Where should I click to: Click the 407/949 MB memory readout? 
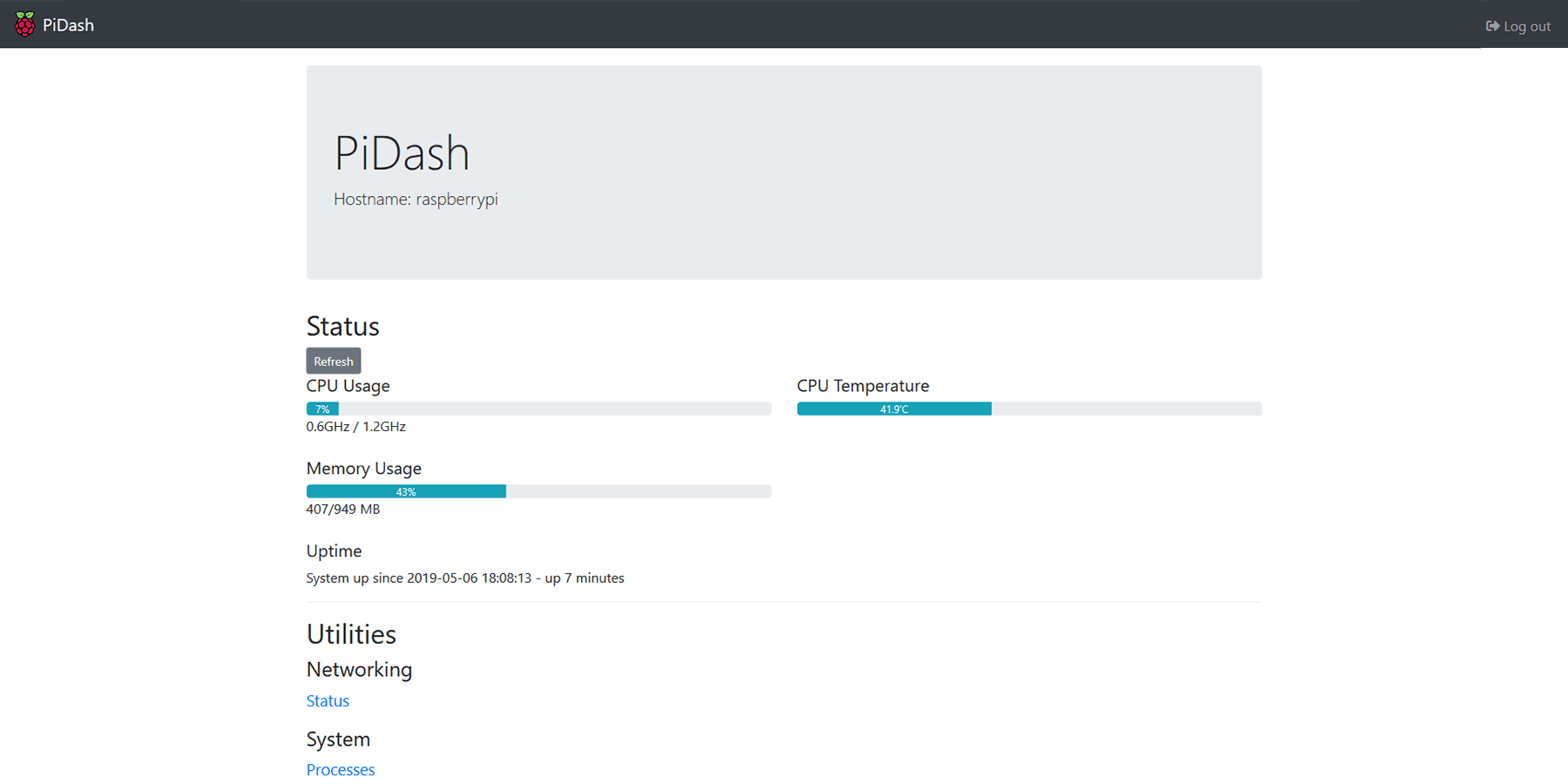tap(343, 509)
